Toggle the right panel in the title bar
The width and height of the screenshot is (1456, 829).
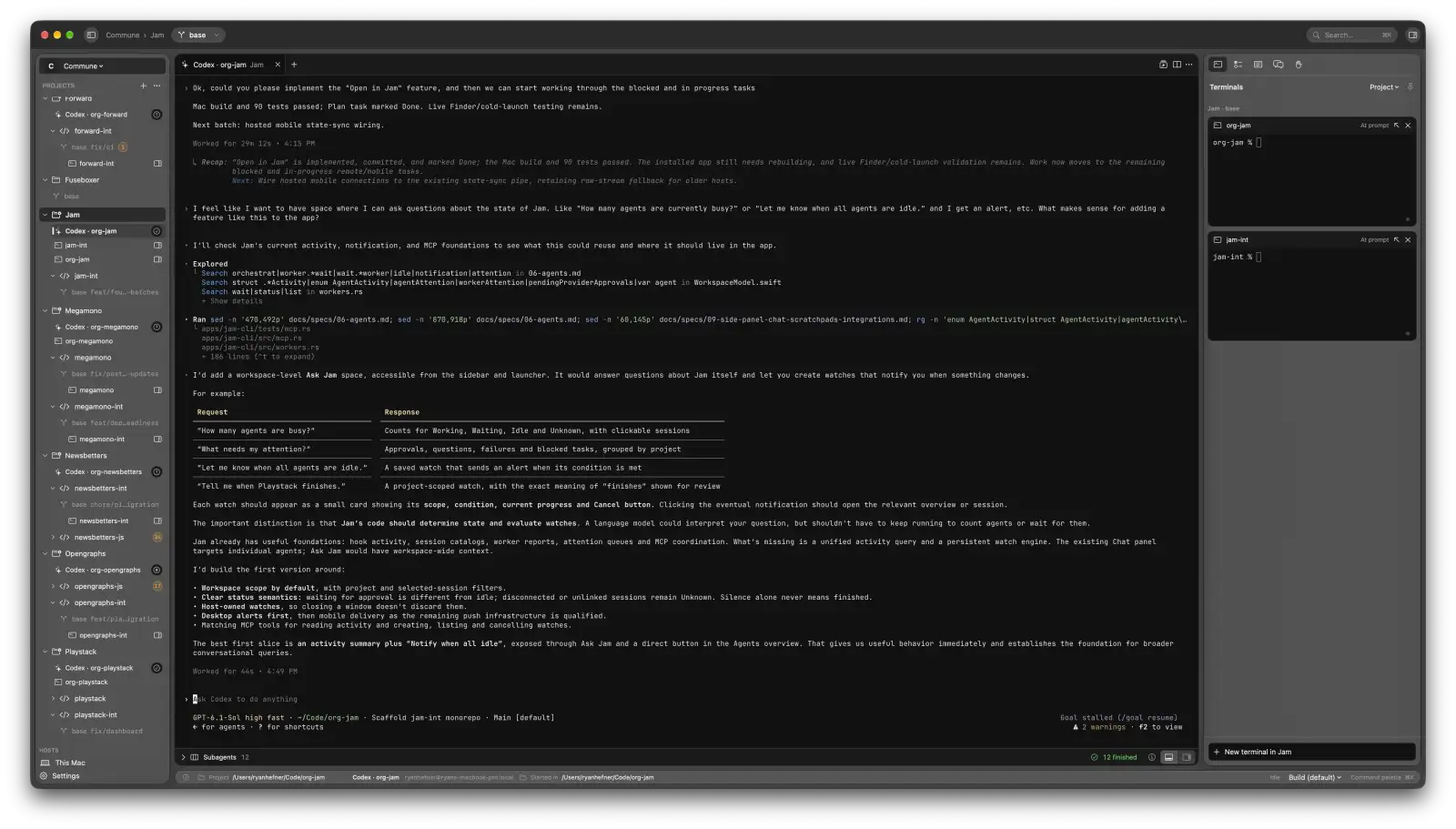(1412, 35)
